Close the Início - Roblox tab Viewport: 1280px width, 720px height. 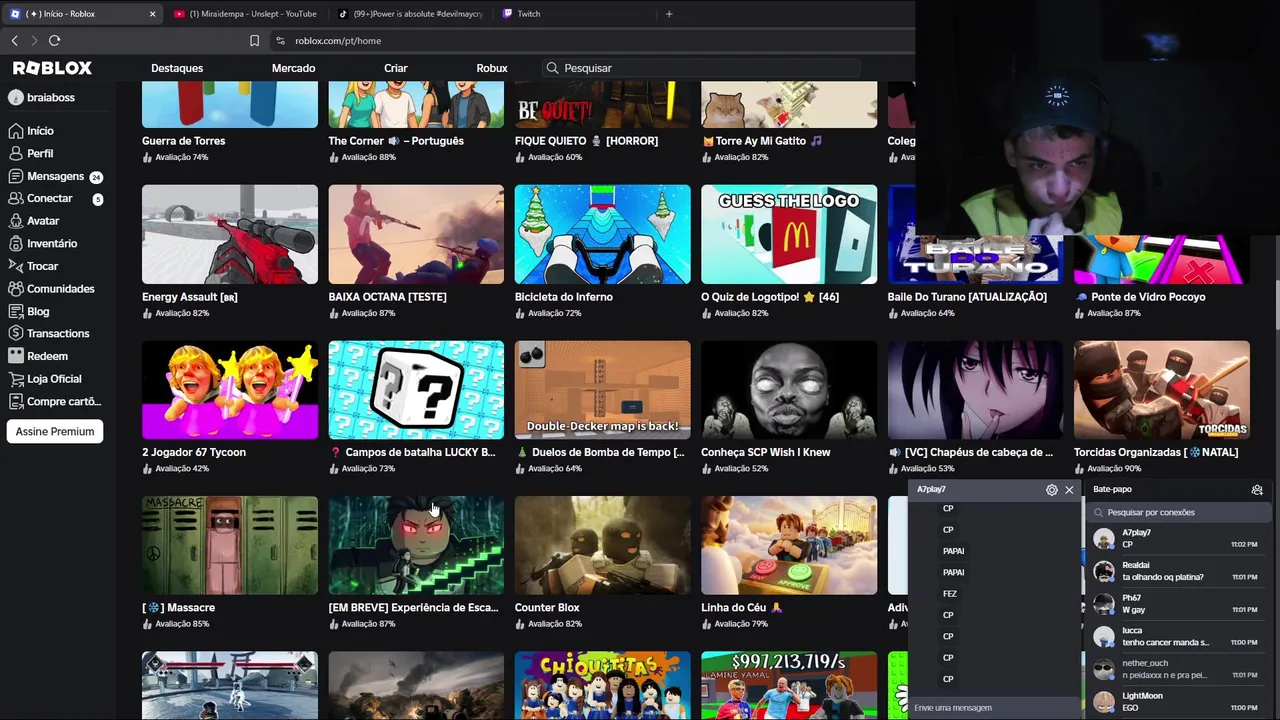pos(152,14)
